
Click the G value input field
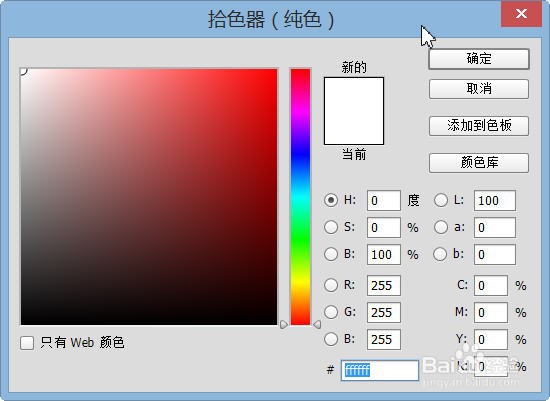[x=384, y=313]
